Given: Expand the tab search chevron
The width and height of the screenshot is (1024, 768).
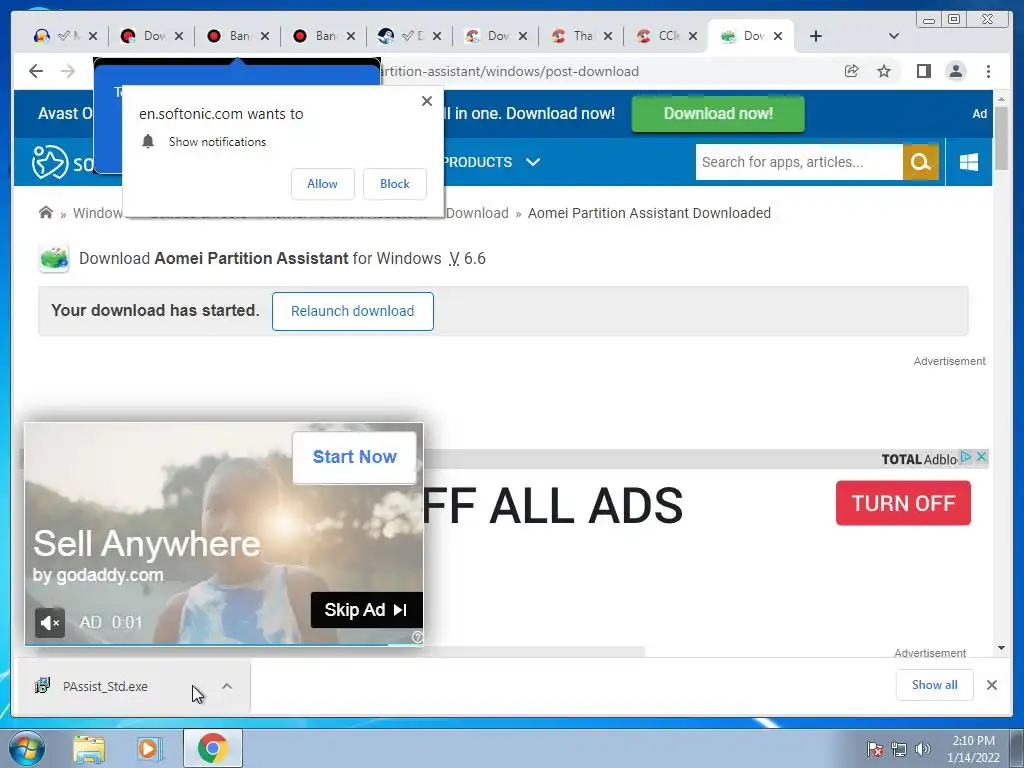Looking at the screenshot, I should (894, 36).
